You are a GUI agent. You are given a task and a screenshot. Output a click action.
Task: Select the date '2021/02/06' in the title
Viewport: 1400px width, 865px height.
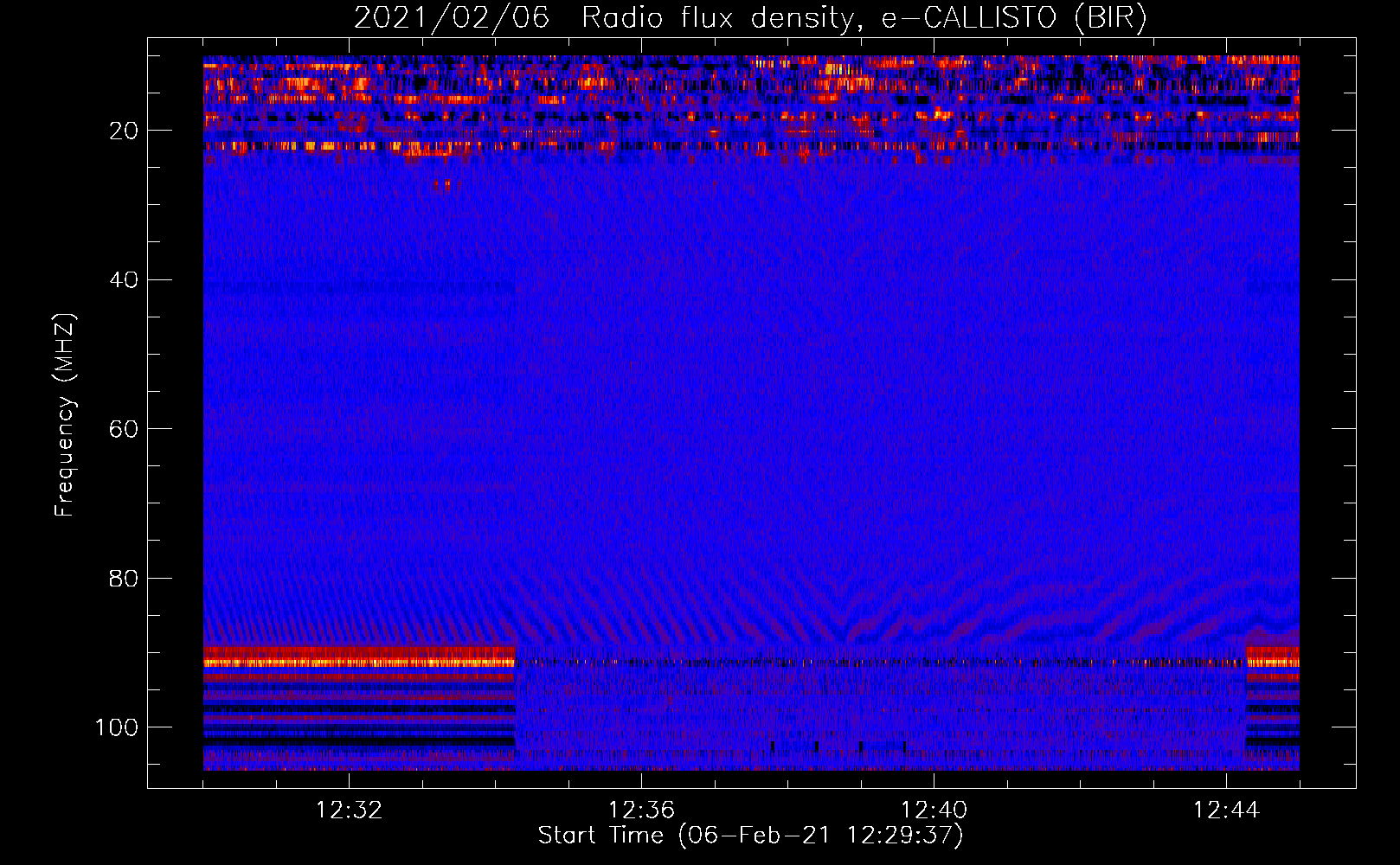[452, 18]
